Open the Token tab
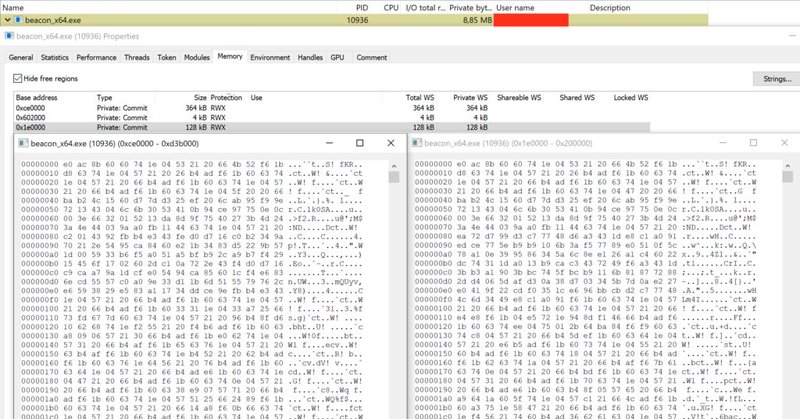This screenshot has height=419, width=800. pos(167,58)
